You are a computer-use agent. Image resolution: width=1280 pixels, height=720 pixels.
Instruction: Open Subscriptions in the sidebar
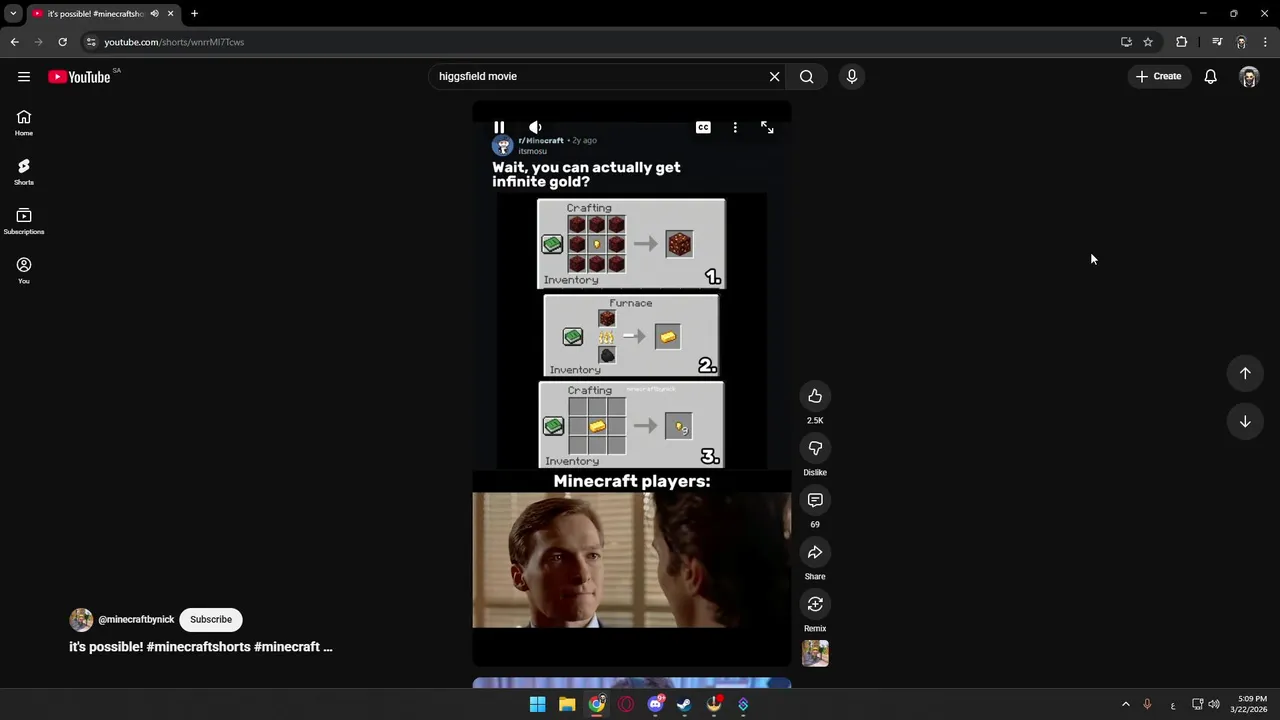24,221
